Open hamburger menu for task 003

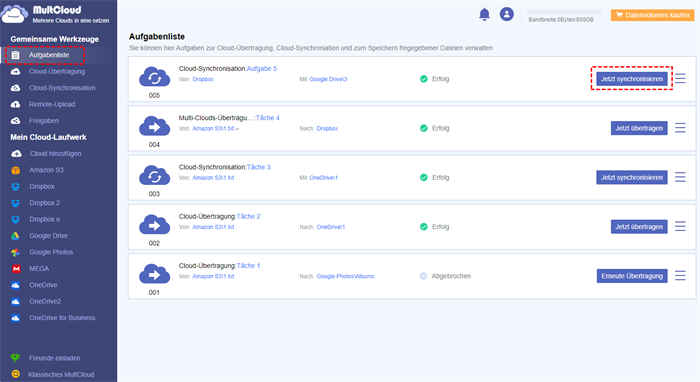click(x=680, y=177)
